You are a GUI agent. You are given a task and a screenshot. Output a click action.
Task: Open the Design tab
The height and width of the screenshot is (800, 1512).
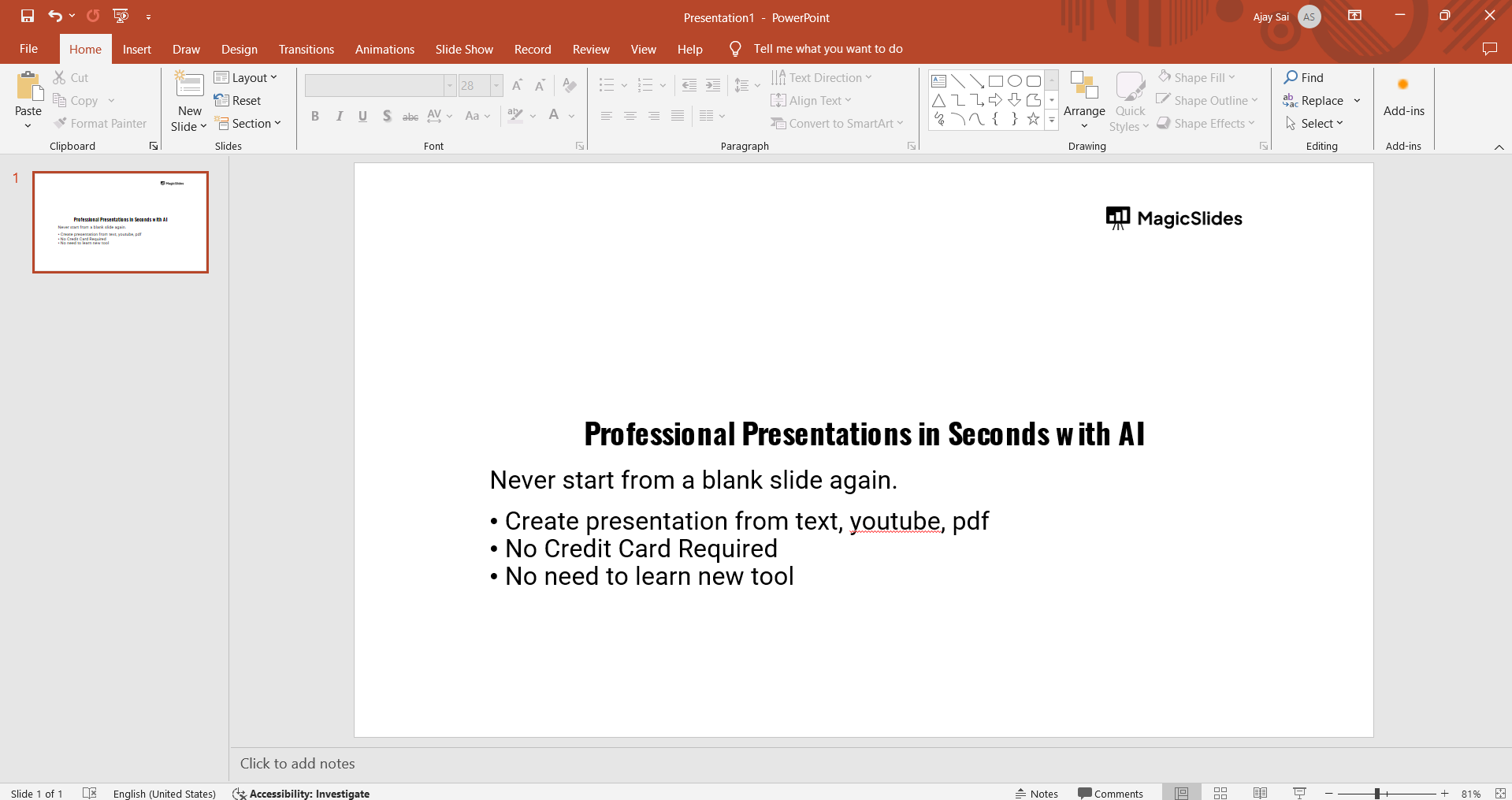tap(239, 49)
